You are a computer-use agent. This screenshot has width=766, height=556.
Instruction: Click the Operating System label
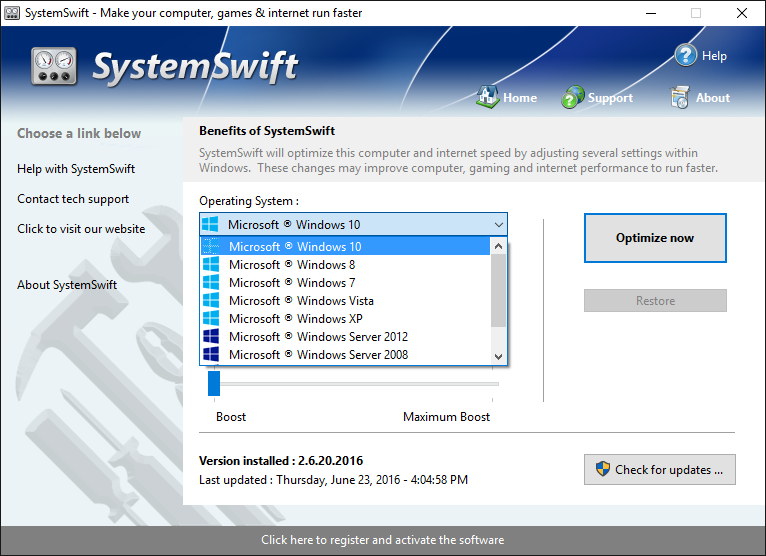click(249, 201)
